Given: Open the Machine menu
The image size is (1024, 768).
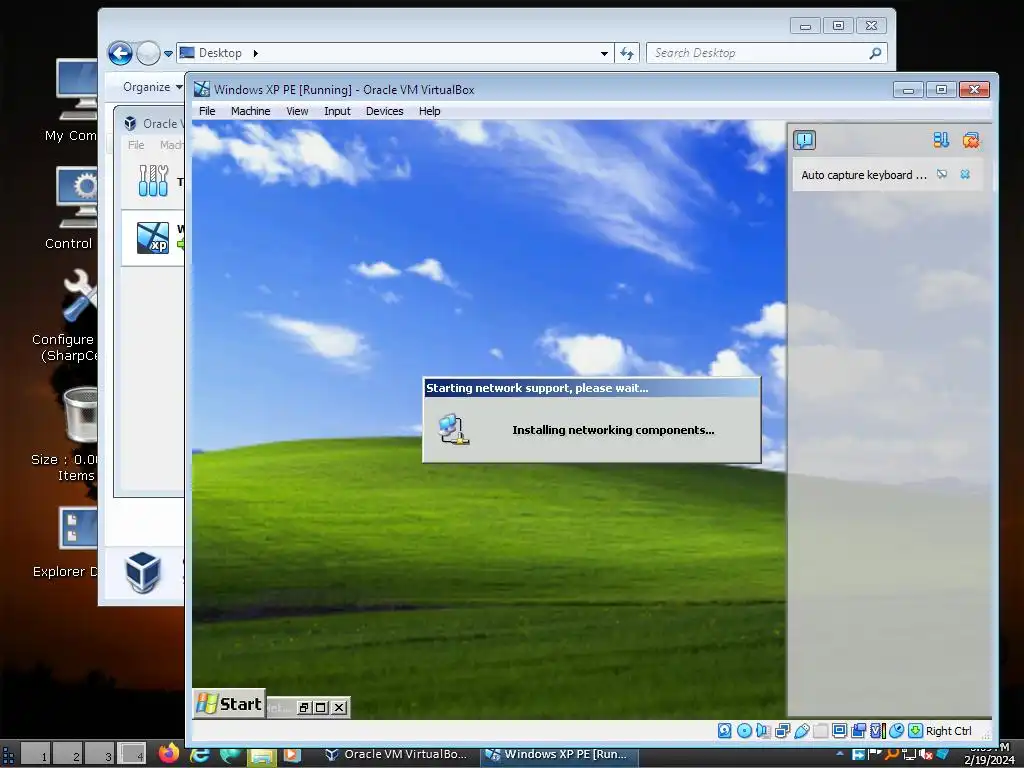Looking at the screenshot, I should [250, 111].
